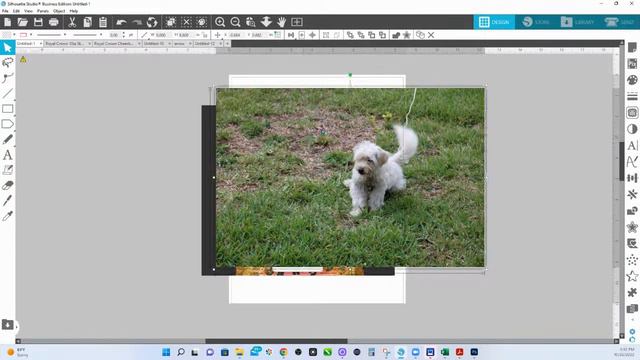
Task: Toggle the lock aspect ratio icon
Action: [x=204, y=35]
